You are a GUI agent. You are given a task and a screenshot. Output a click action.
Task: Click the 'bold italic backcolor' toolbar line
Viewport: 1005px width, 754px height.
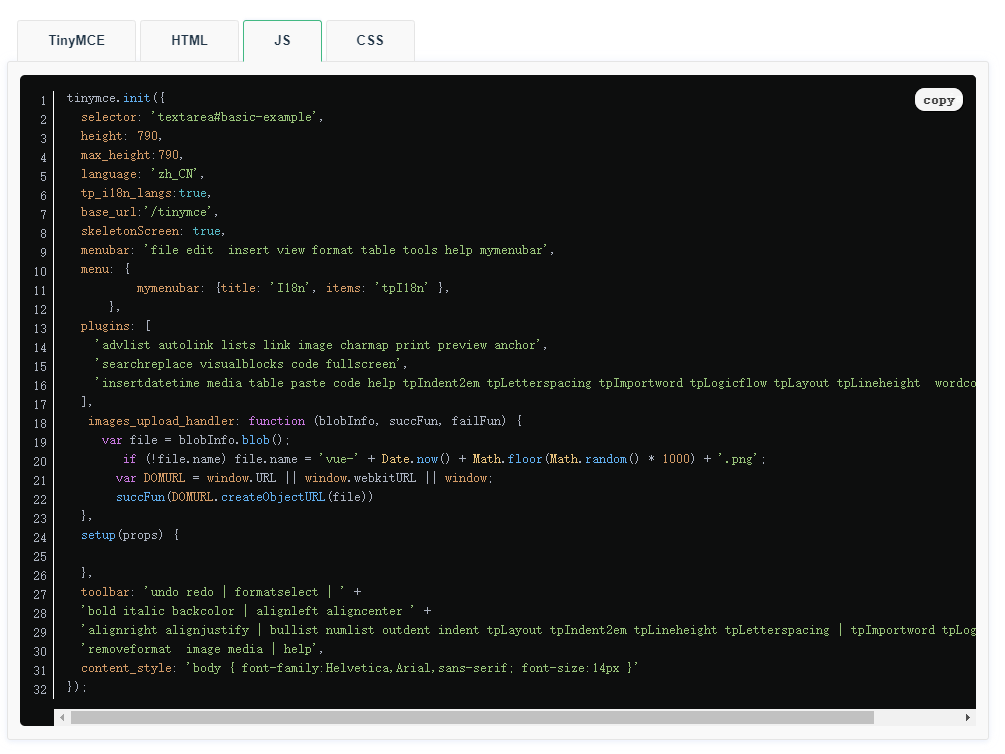click(x=256, y=611)
